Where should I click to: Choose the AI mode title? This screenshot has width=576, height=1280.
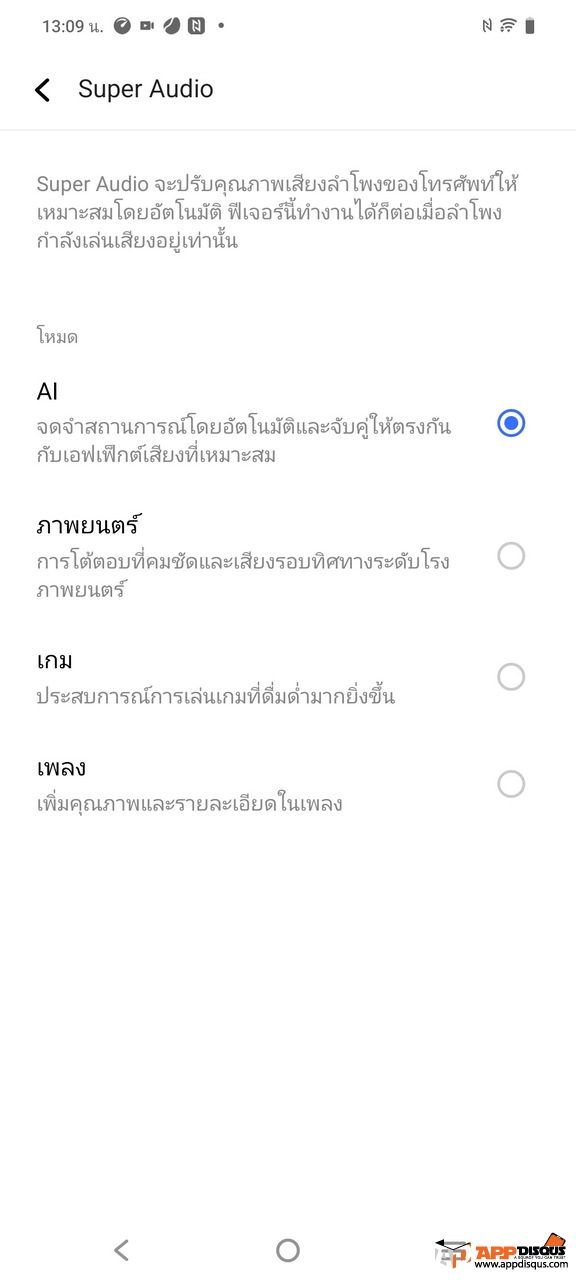(x=48, y=391)
